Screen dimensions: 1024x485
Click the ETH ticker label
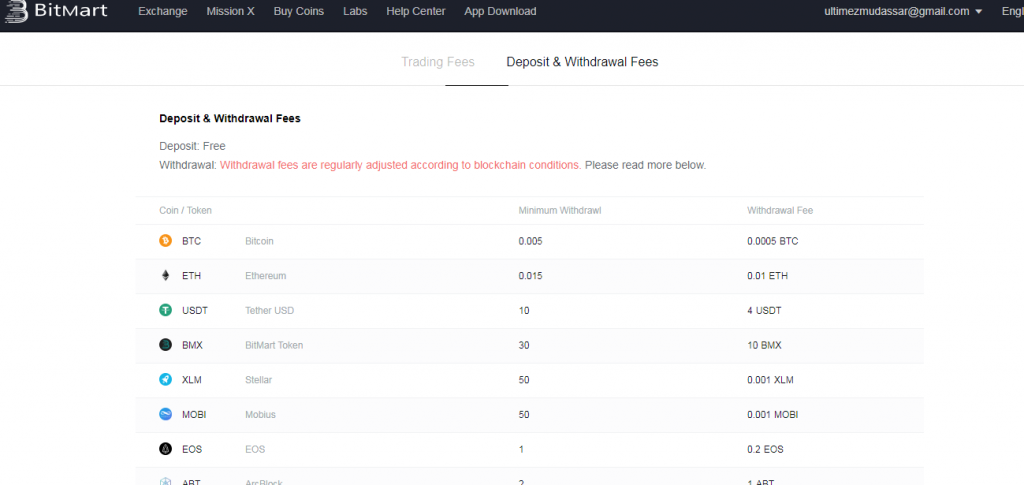click(191, 275)
